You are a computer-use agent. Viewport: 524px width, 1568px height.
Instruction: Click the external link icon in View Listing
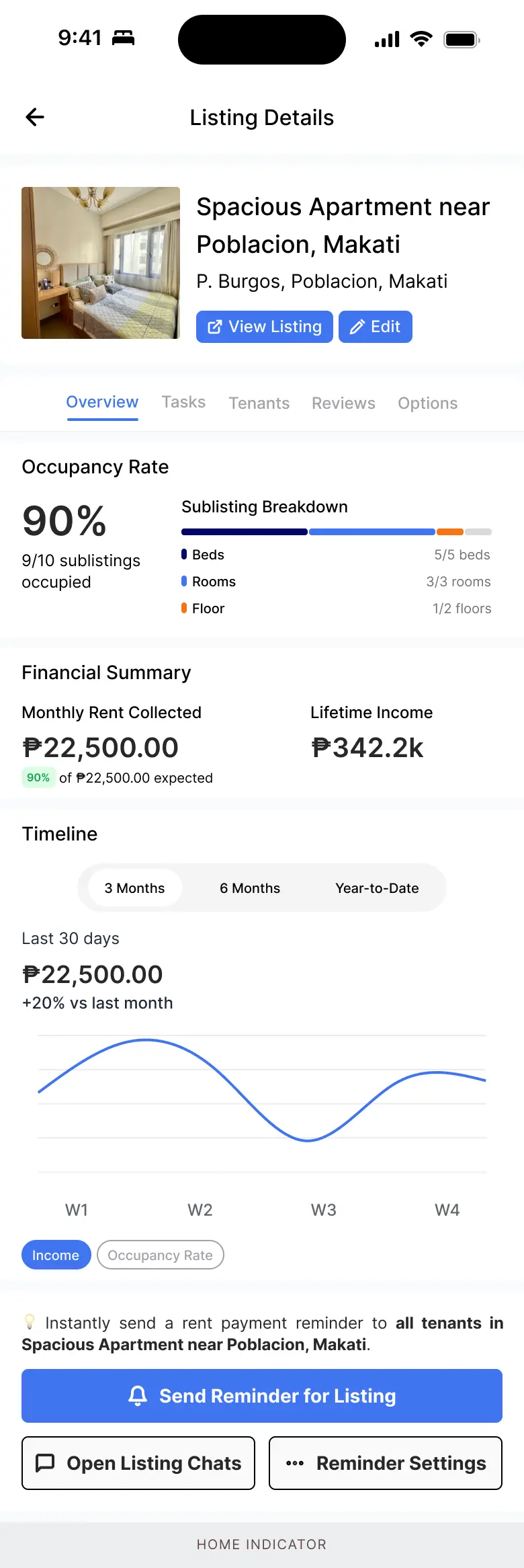point(215,327)
